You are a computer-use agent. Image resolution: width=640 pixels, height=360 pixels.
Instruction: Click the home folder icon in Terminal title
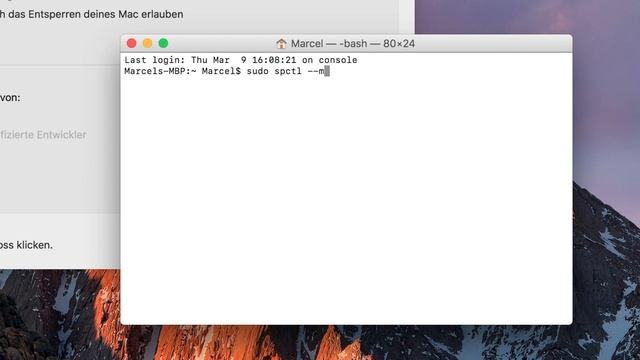pos(281,43)
